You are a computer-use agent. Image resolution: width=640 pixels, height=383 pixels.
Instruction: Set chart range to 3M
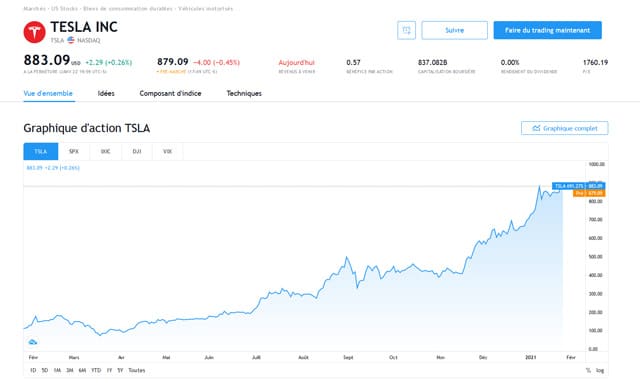point(70,370)
